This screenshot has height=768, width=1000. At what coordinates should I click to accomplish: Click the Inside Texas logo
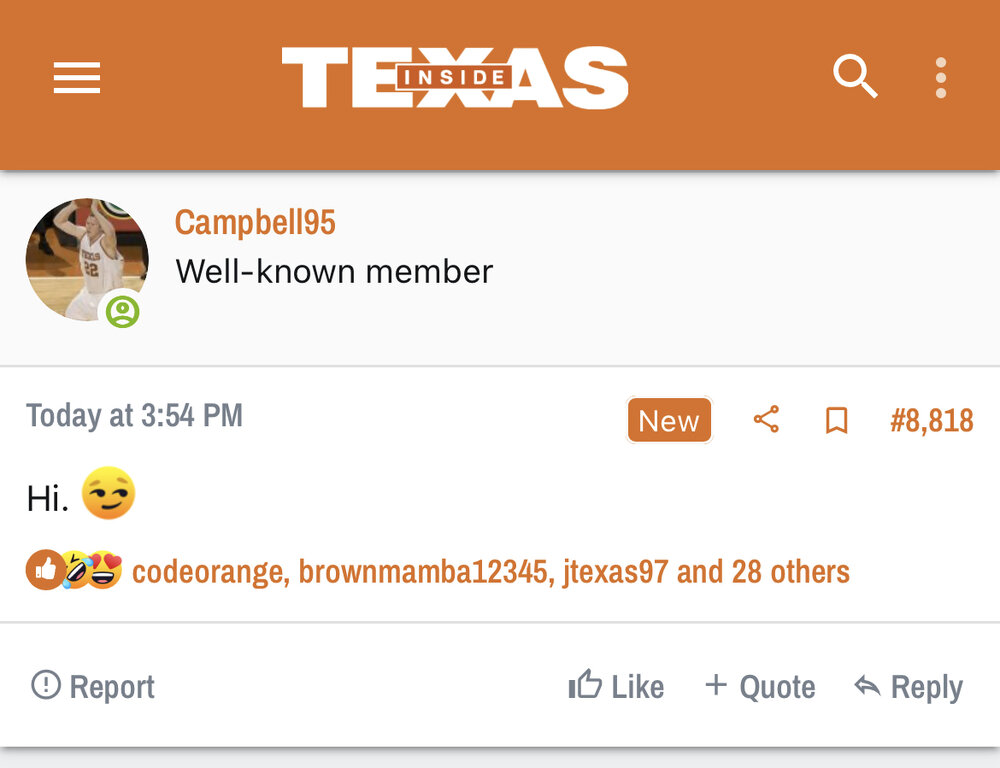click(x=455, y=78)
